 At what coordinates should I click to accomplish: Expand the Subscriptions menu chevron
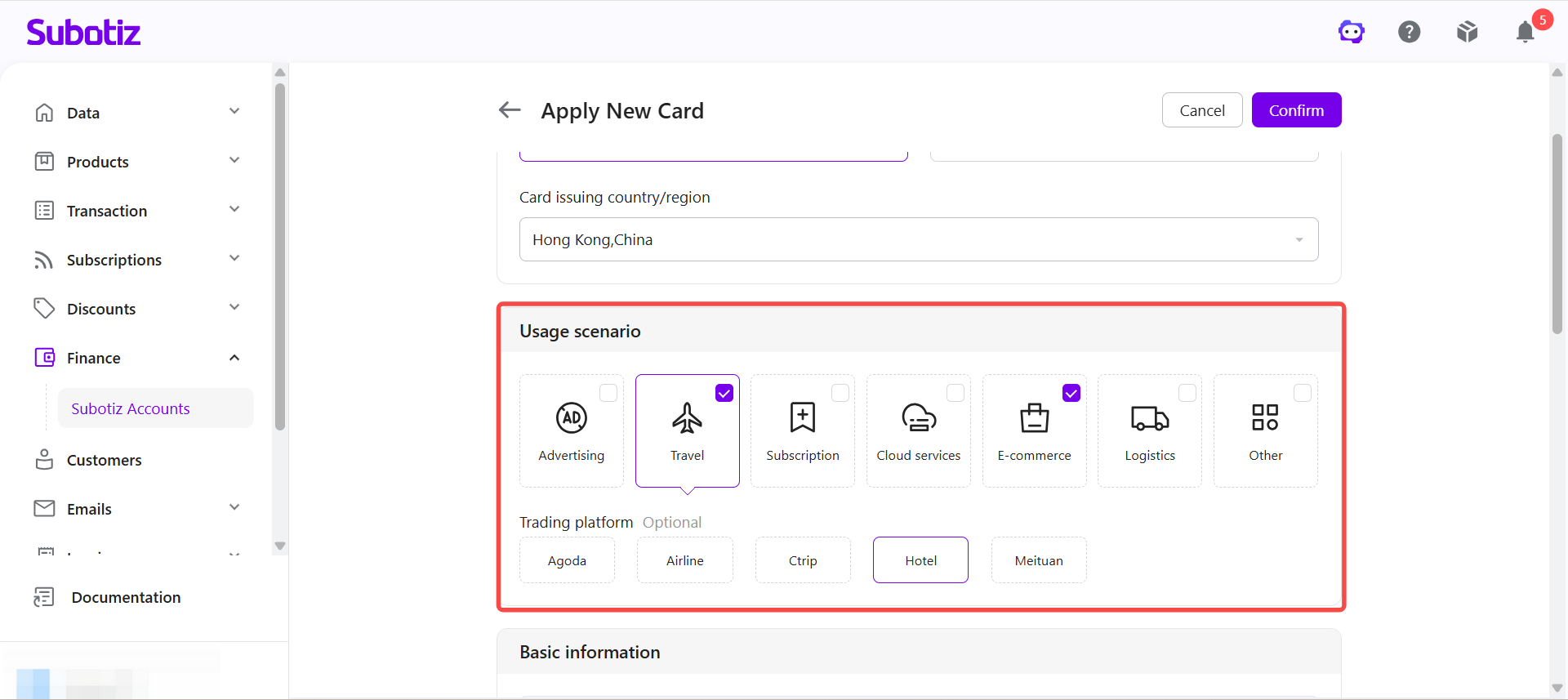point(234,258)
